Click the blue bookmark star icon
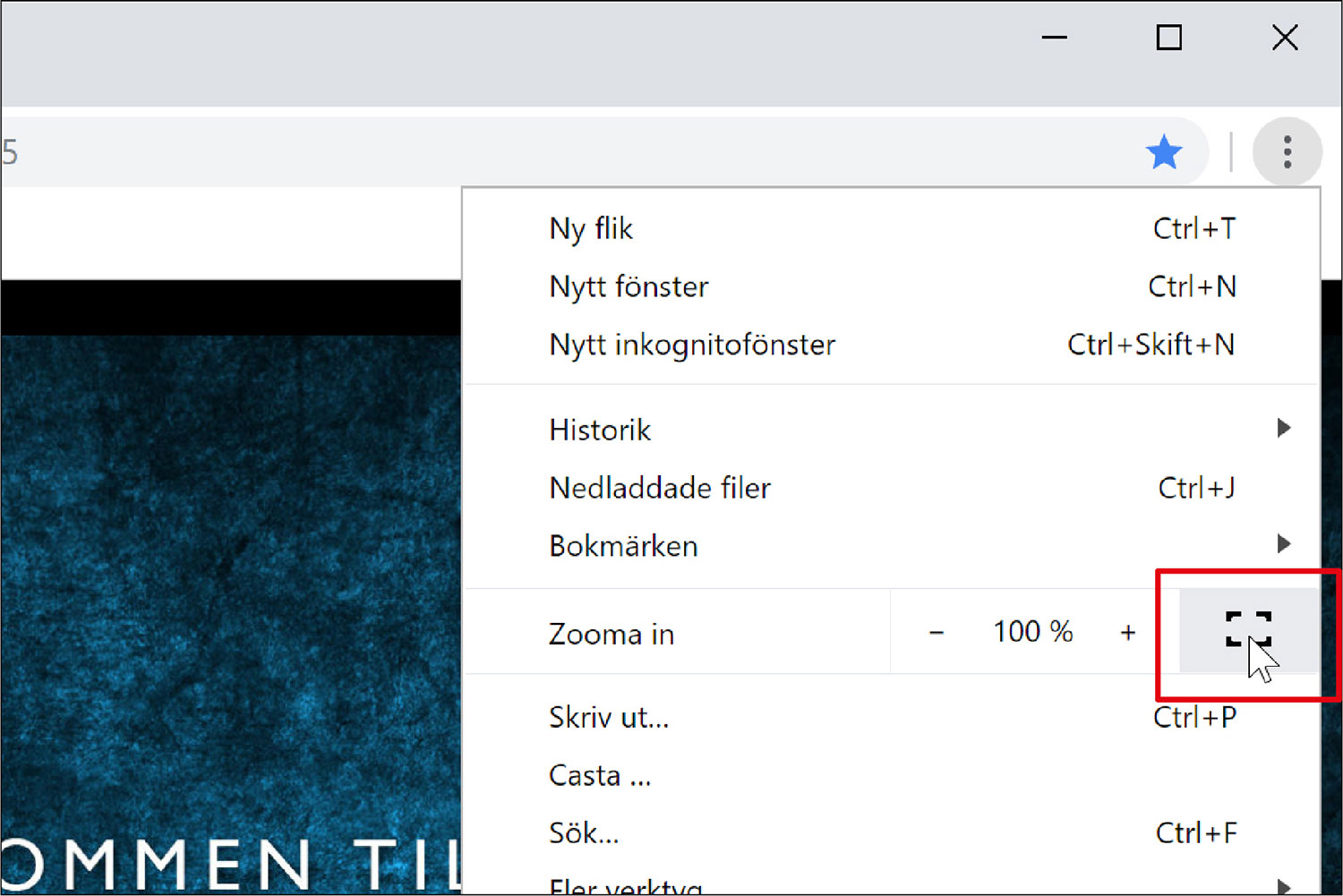1343x896 pixels. coord(1164,153)
